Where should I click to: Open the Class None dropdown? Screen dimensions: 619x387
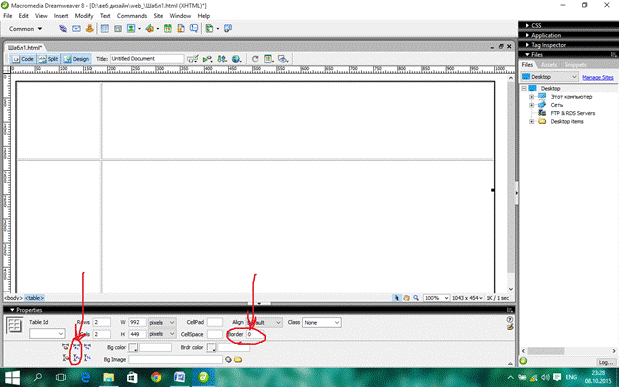point(321,322)
